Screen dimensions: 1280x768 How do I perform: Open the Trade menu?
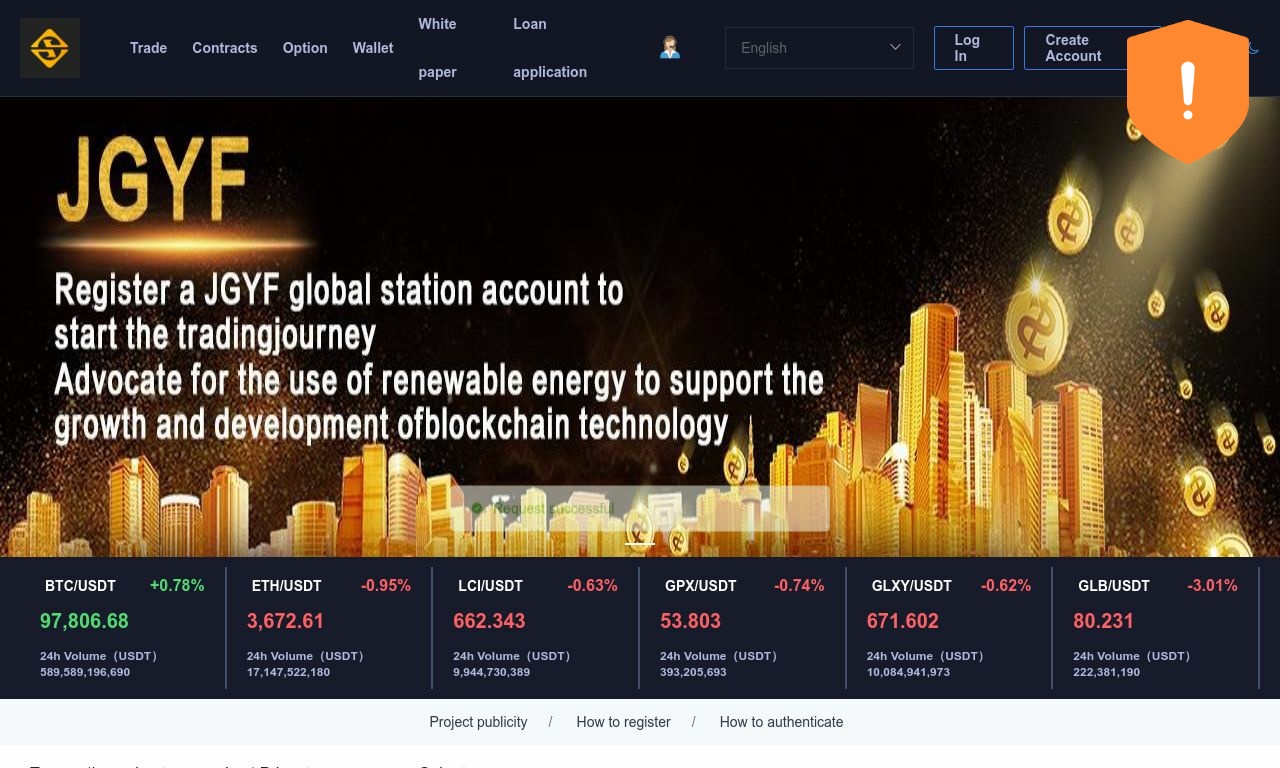point(148,48)
